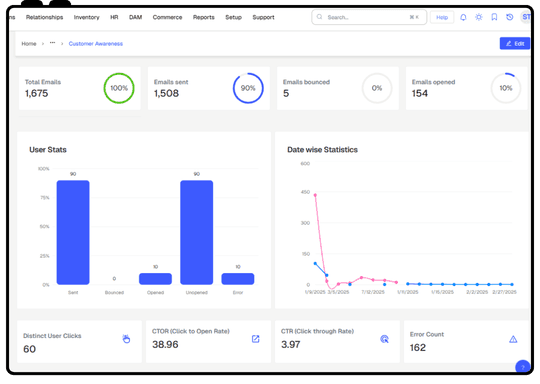This screenshot has height=384, width=540.
Task: Open the Relationships menu
Action: tap(44, 17)
